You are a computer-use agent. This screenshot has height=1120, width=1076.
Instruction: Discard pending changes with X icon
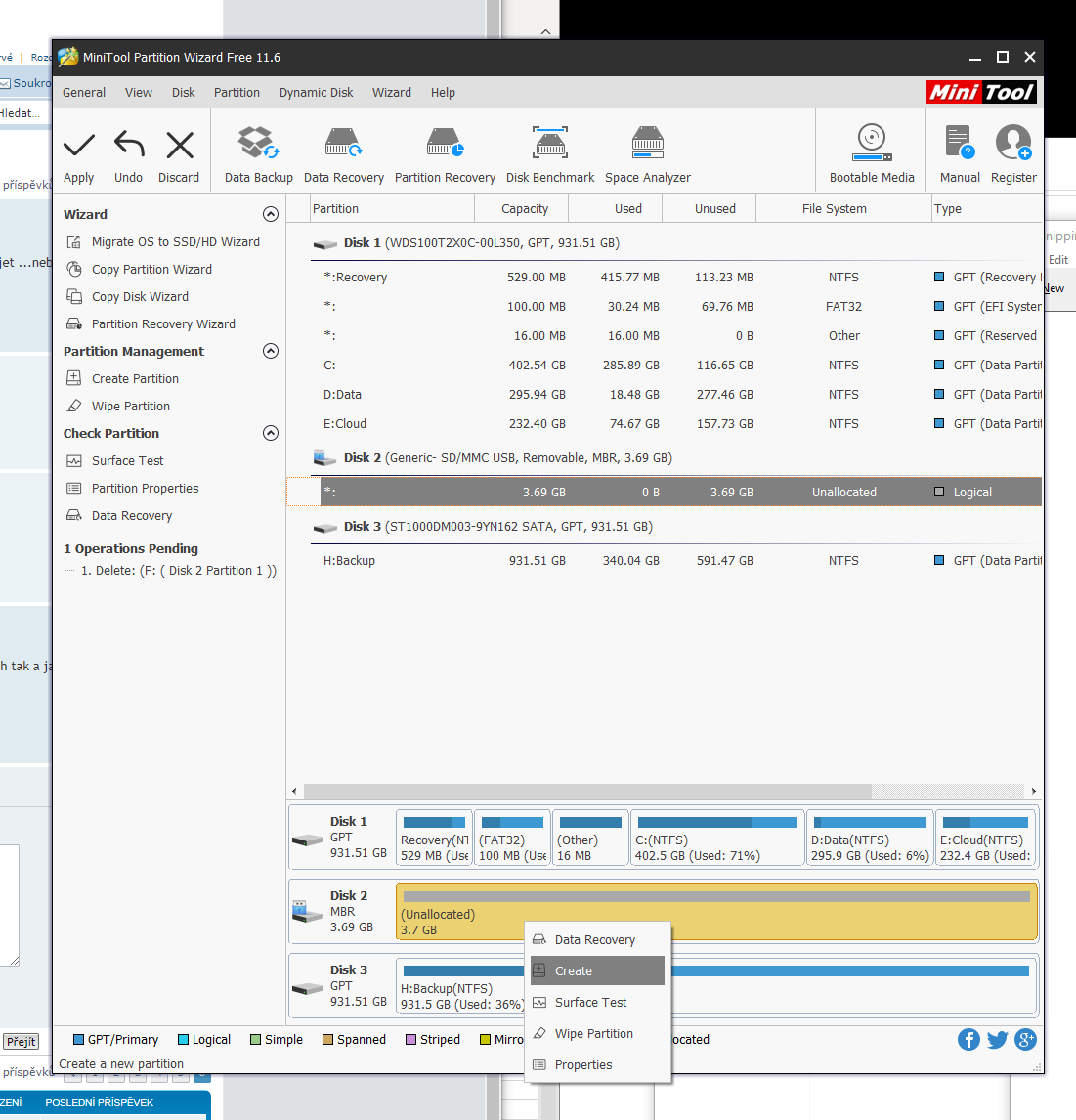coord(179,147)
